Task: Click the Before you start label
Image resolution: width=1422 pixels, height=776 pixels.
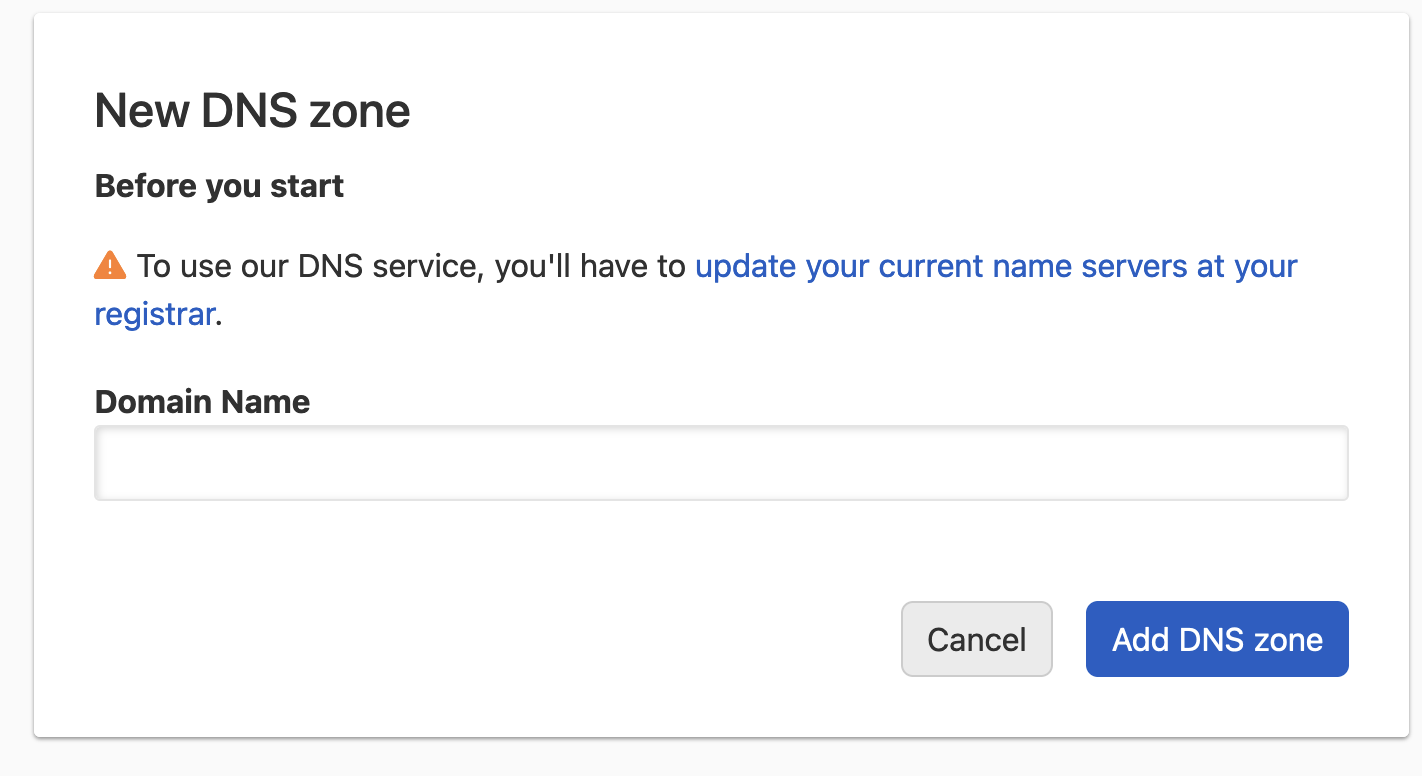Action: (218, 186)
